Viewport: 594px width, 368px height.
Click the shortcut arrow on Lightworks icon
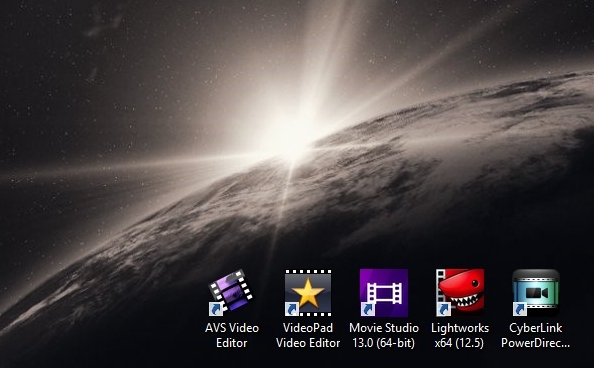[443, 309]
